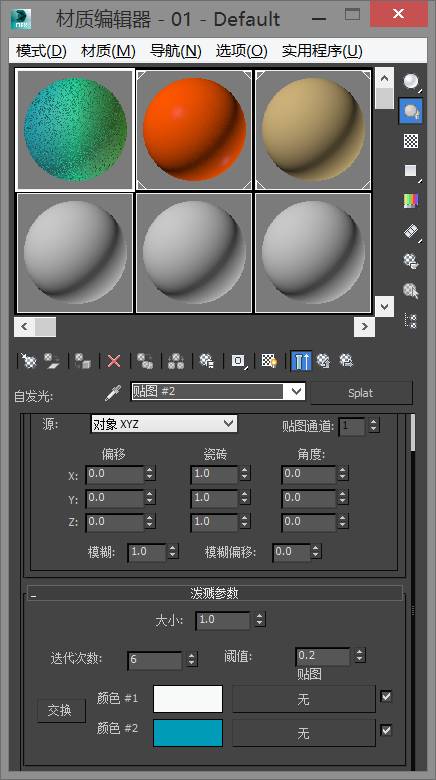The height and width of the screenshot is (780, 436).
Task: Toggle Show End Result icon
Action: 301,361
